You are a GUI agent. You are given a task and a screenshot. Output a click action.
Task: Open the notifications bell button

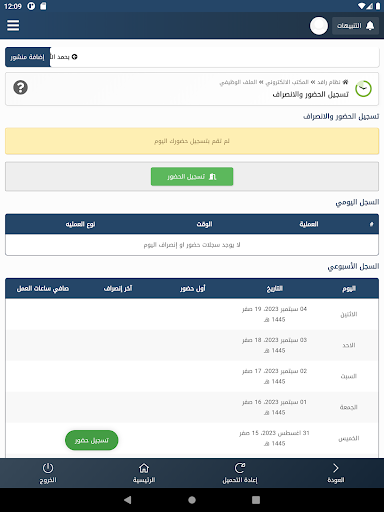click(x=355, y=26)
